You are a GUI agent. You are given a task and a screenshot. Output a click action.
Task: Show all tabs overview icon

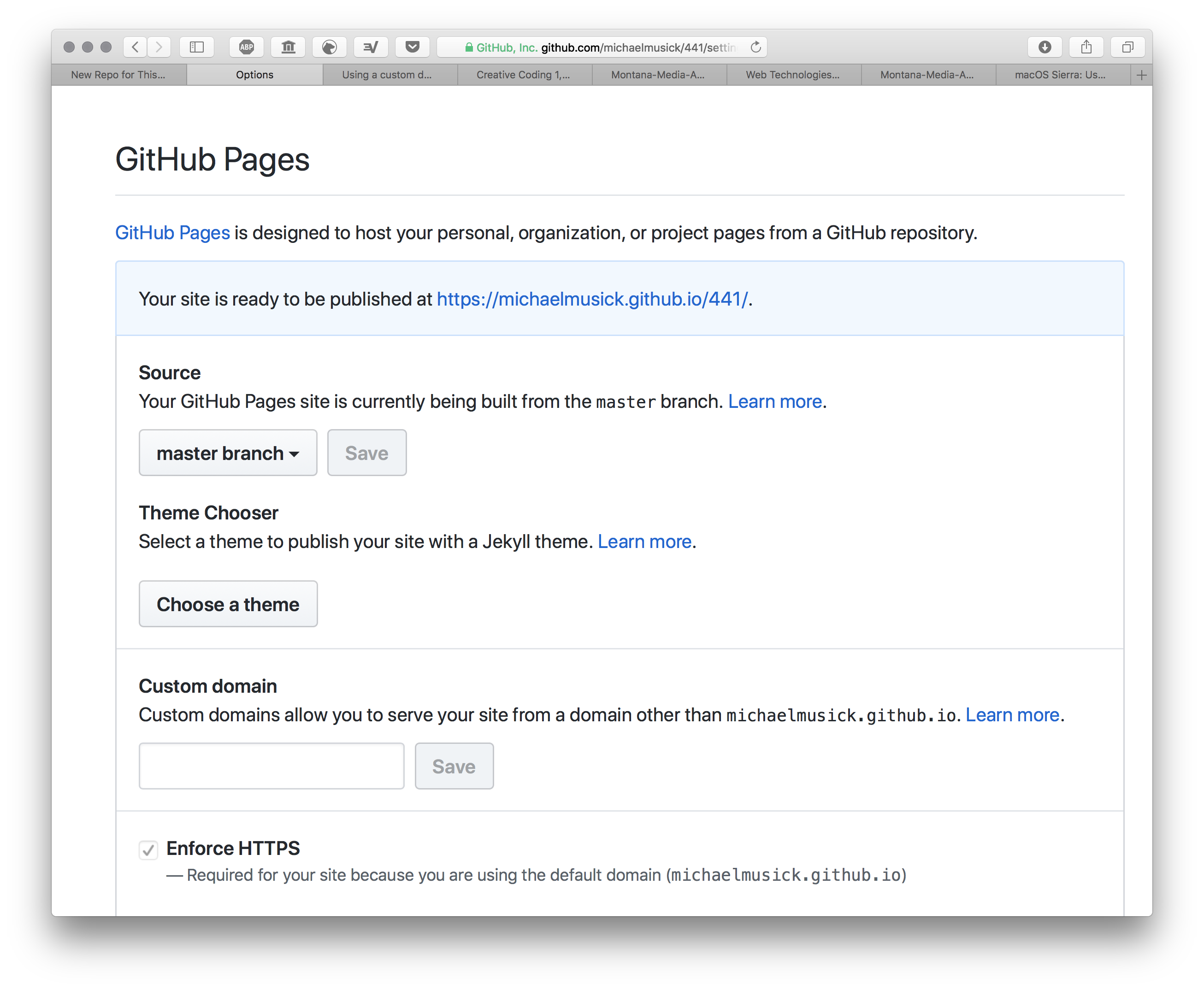(x=1127, y=47)
